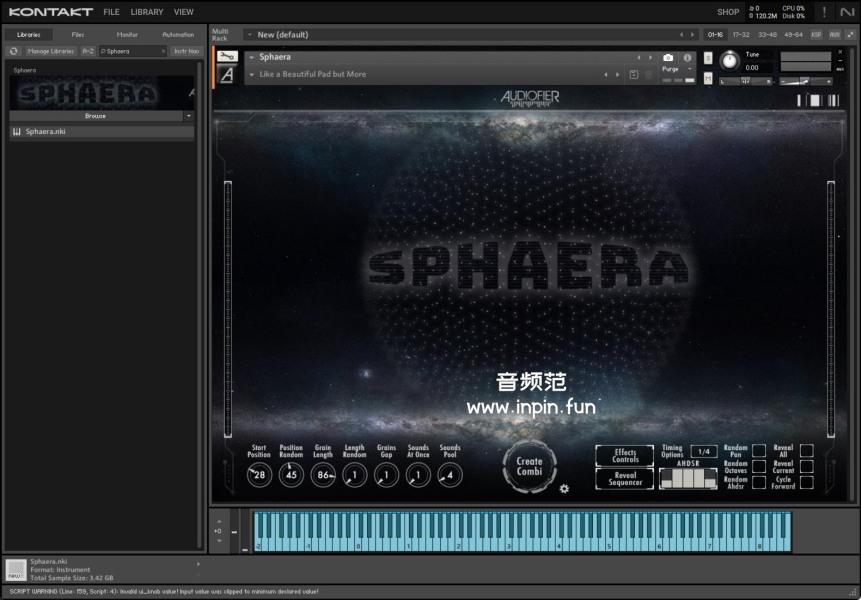Toggle the Cycle Forward checkbox
Viewport: 861px width, 600px height.
point(806,482)
